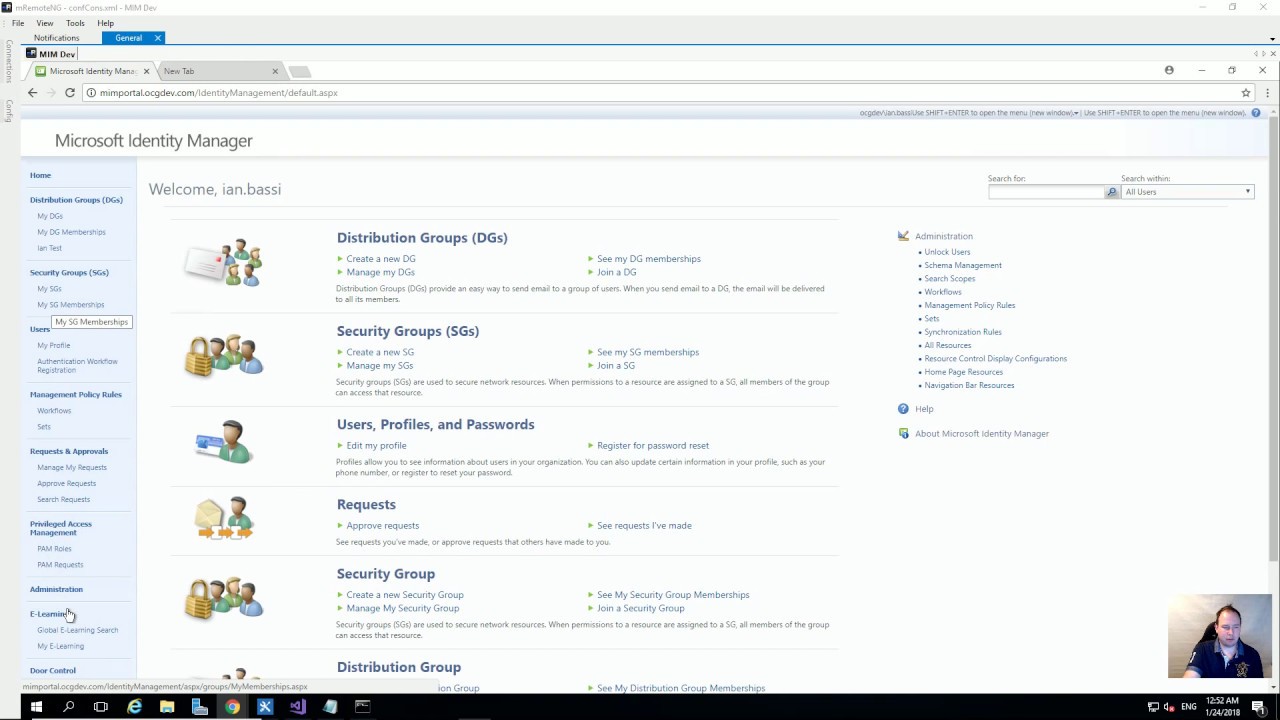Viewport: 1280px width, 720px height.
Task: Open Unlock Users in Administration list
Action: click(x=947, y=252)
